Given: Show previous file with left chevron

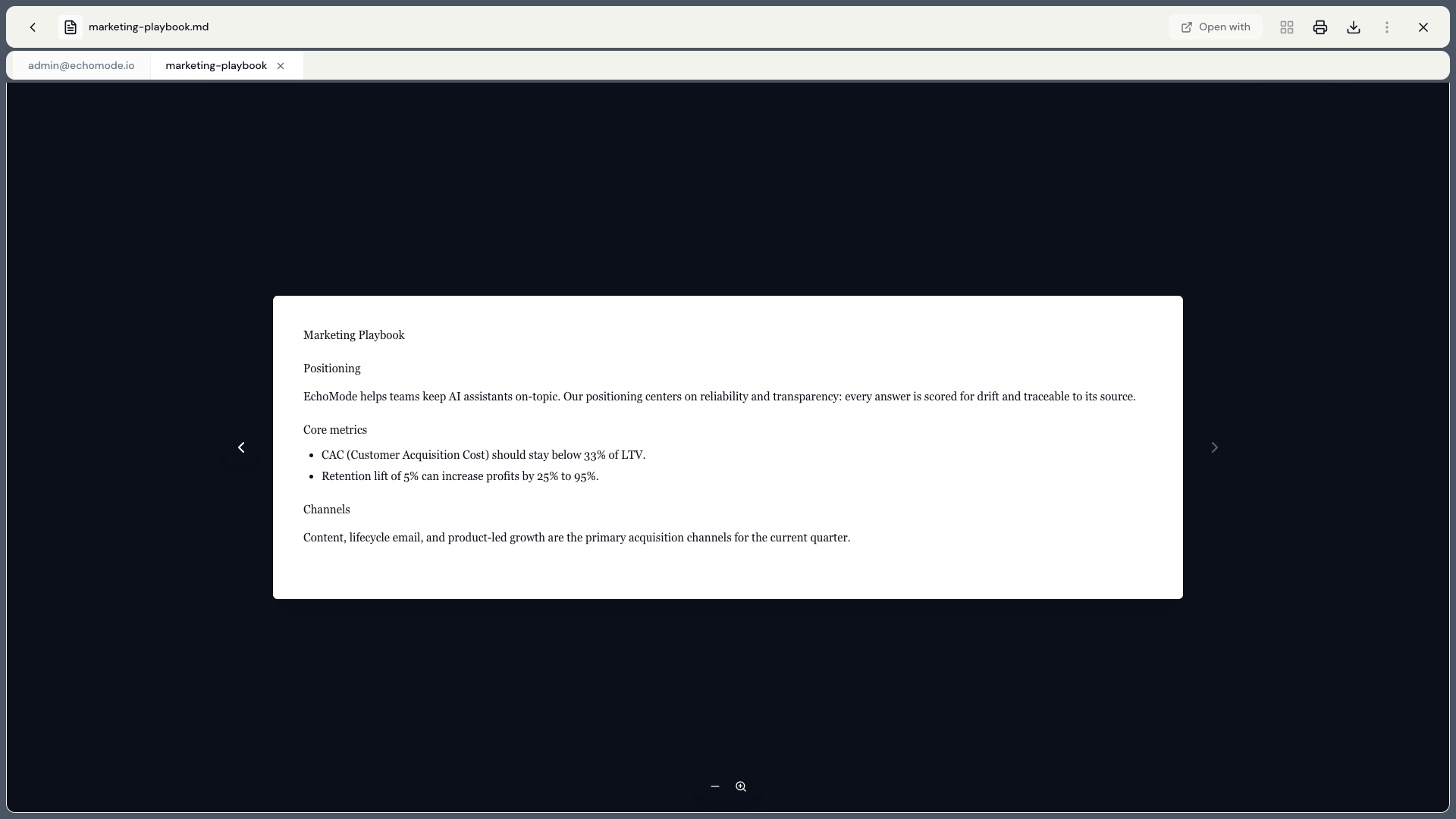Looking at the screenshot, I should (x=241, y=447).
